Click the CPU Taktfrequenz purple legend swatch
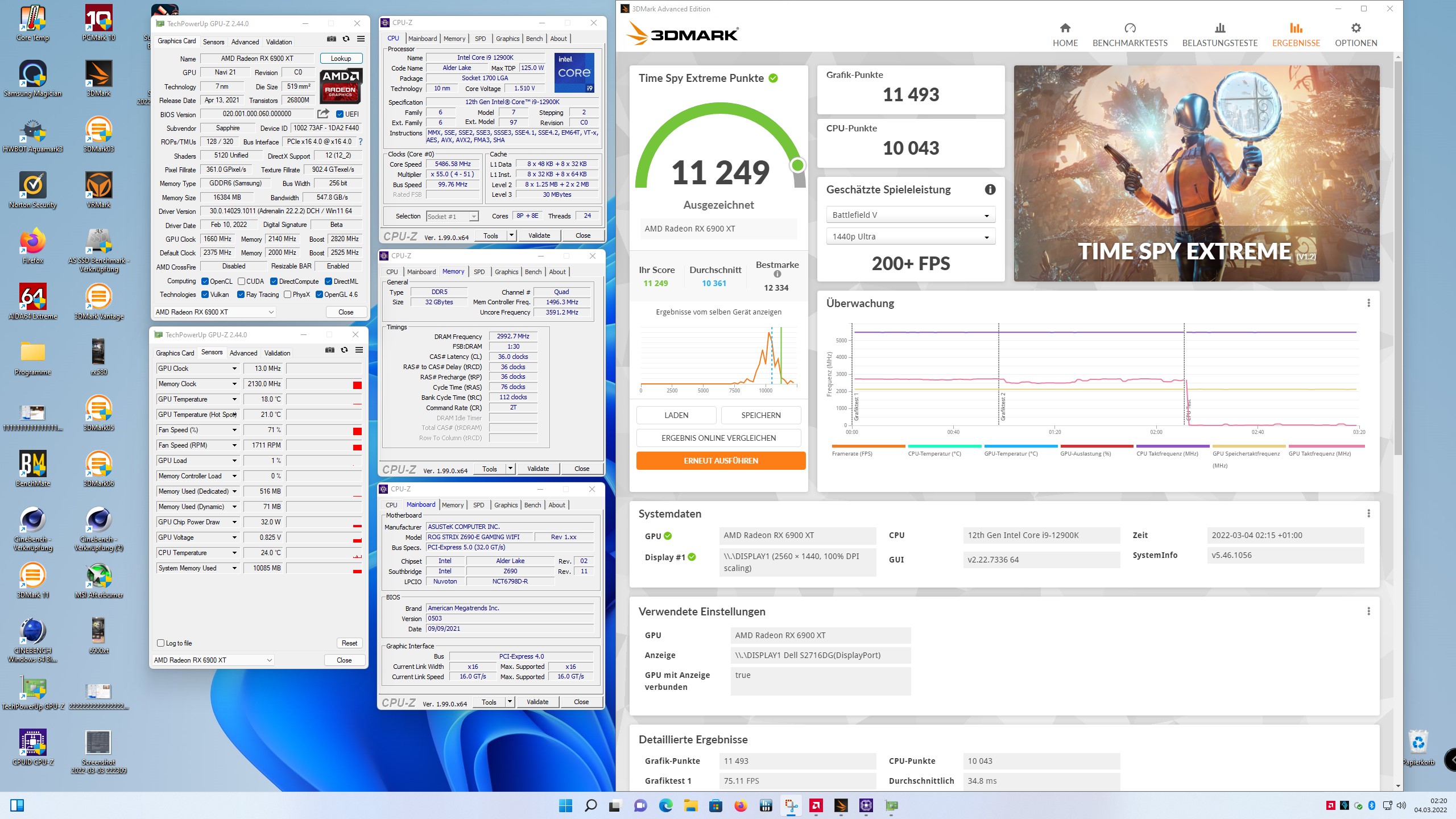Viewport: 1456px width, 819px height. pyautogui.click(x=1172, y=446)
